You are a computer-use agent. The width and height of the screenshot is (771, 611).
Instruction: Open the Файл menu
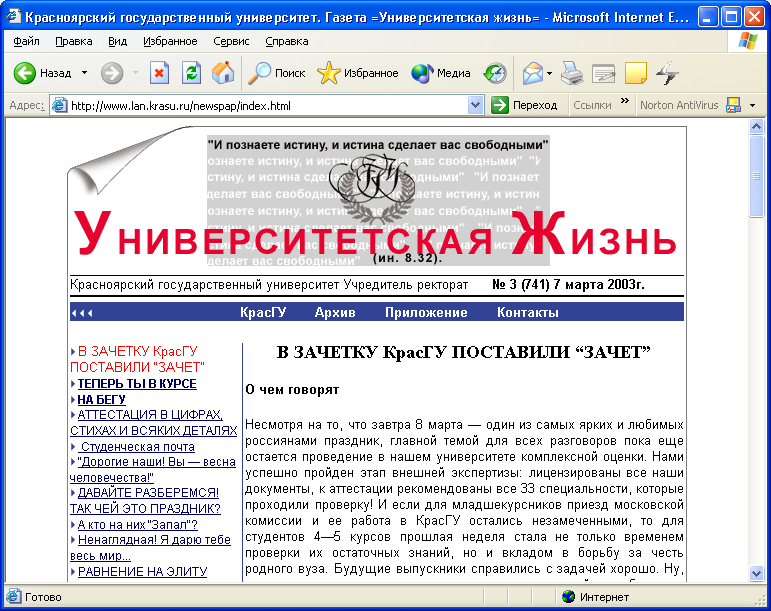pyautogui.click(x=26, y=41)
